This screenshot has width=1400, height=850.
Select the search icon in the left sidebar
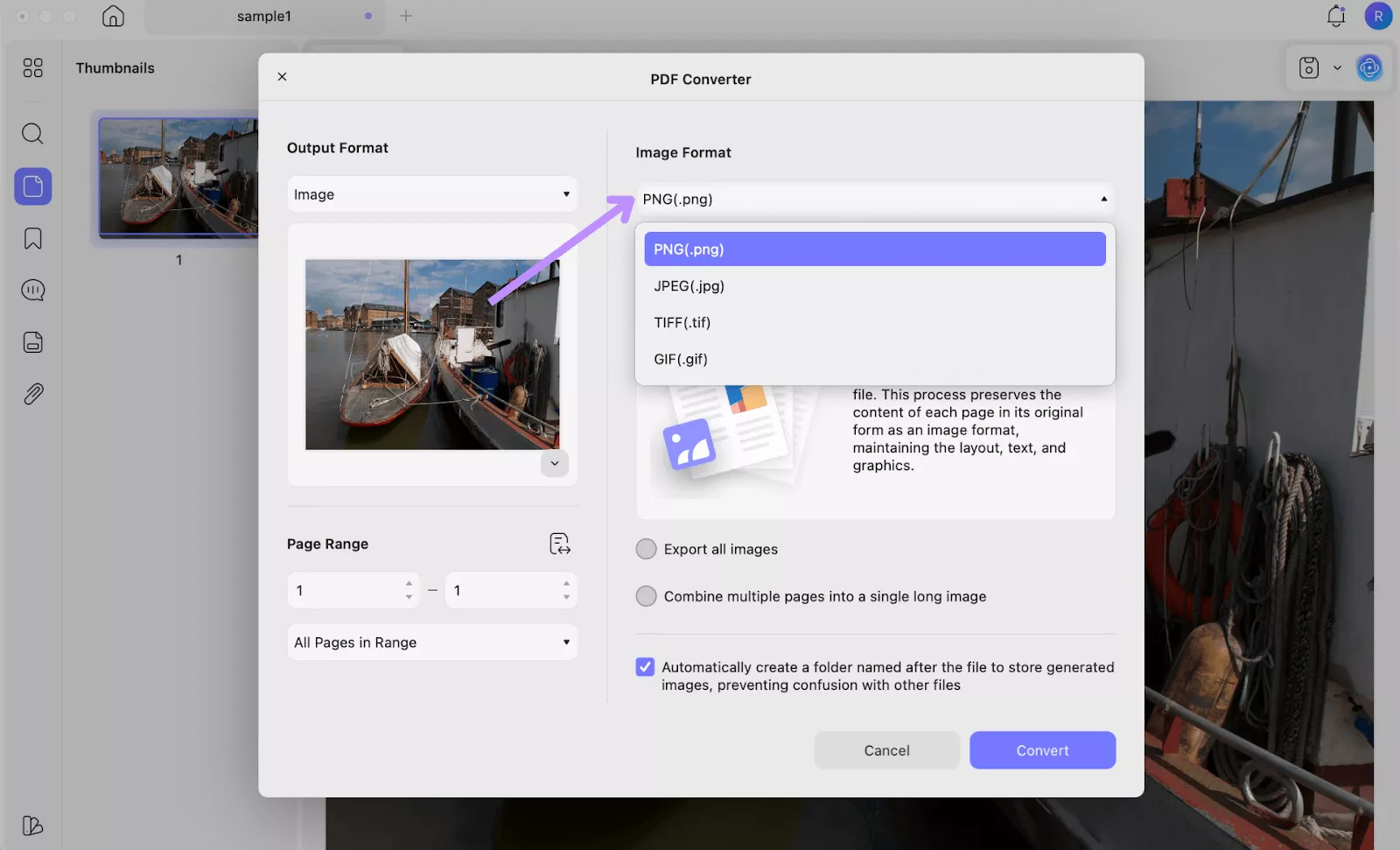32,133
